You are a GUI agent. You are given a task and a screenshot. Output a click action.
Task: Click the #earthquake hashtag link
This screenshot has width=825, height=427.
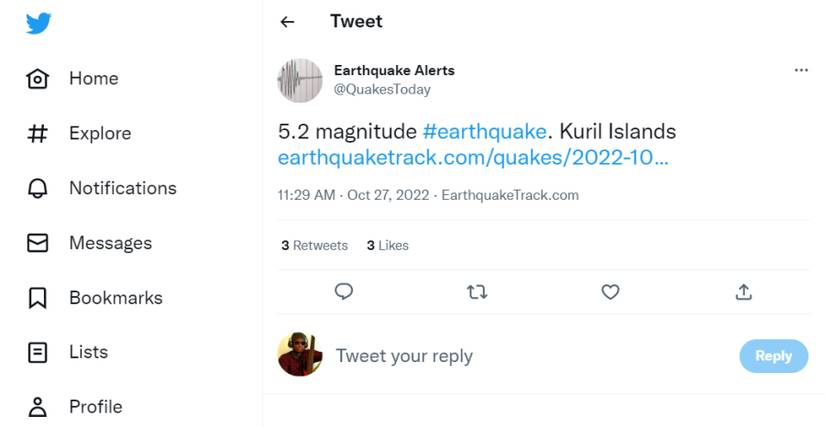(484, 132)
